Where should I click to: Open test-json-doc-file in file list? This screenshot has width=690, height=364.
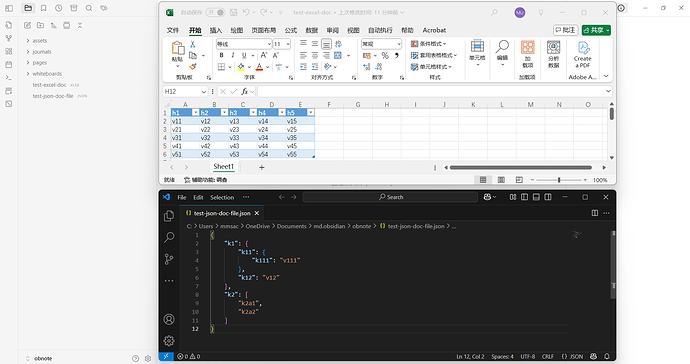53,96
